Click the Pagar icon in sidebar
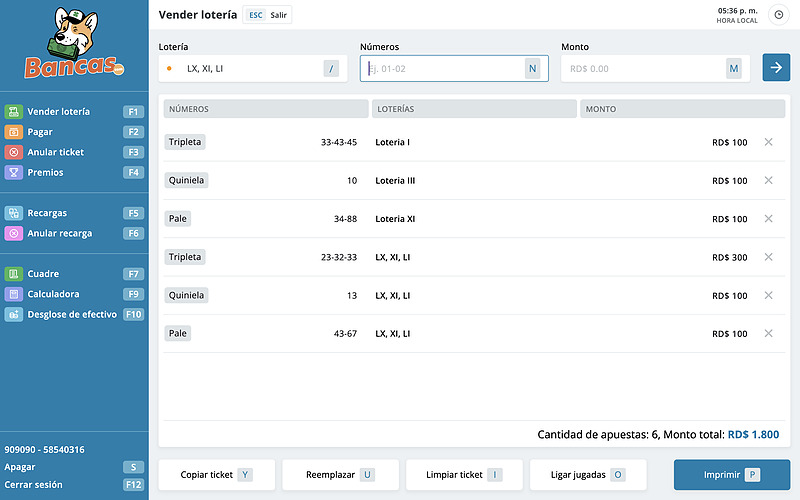 coord(13,132)
